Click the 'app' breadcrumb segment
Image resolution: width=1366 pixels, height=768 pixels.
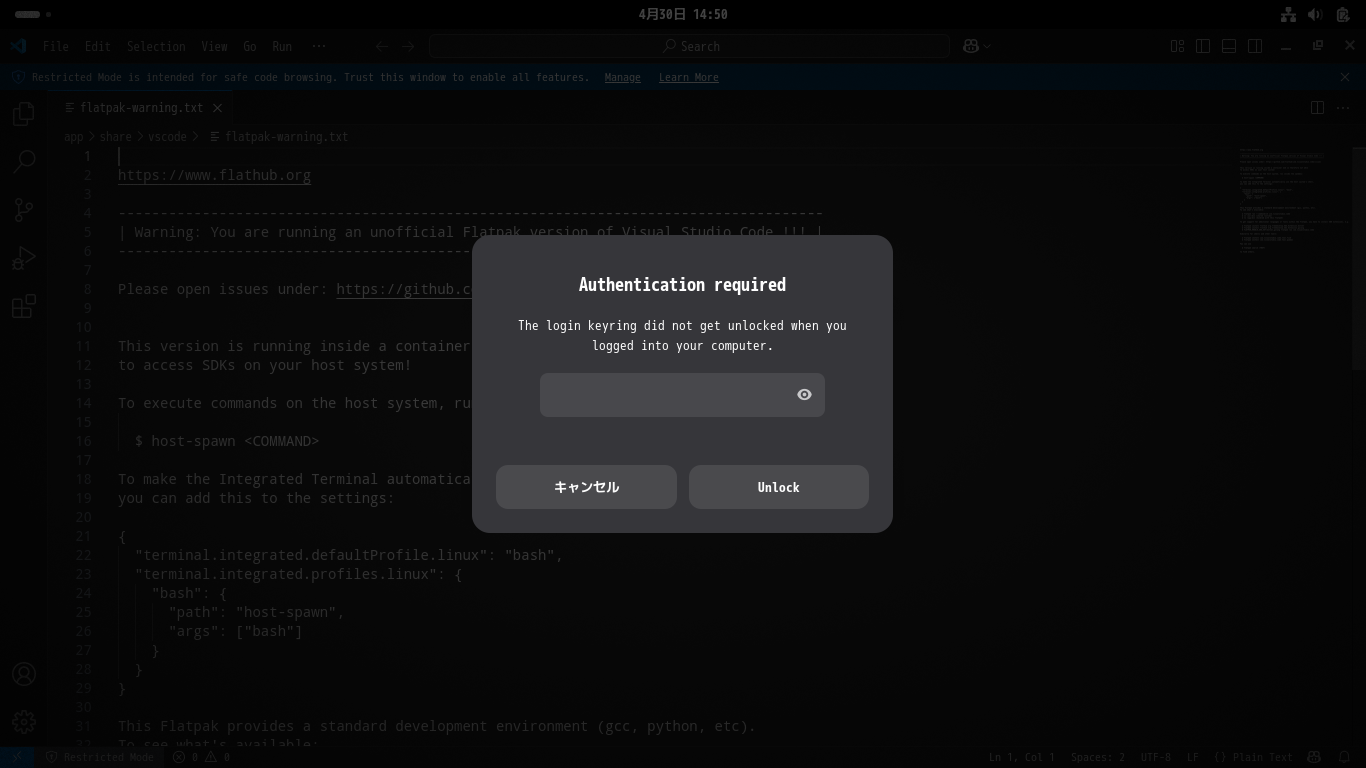(74, 137)
